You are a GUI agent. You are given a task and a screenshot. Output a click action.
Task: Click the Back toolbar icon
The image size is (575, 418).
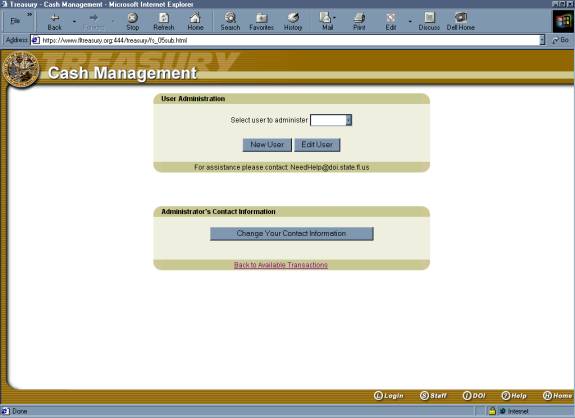(x=54, y=22)
